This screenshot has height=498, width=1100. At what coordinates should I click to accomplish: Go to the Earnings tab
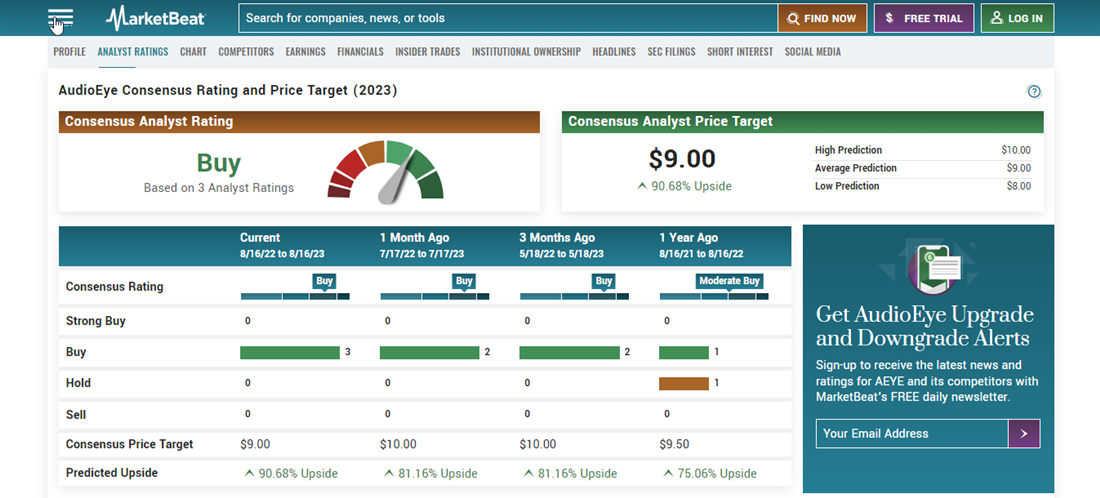pyautogui.click(x=305, y=52)
